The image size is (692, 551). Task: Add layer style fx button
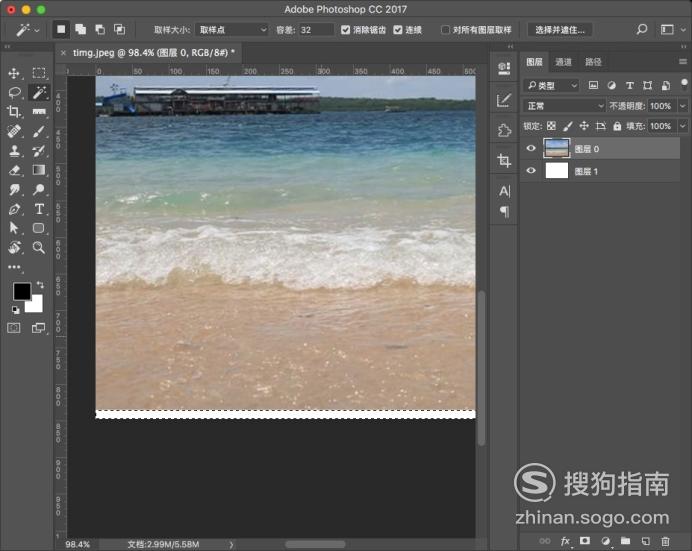565,540
